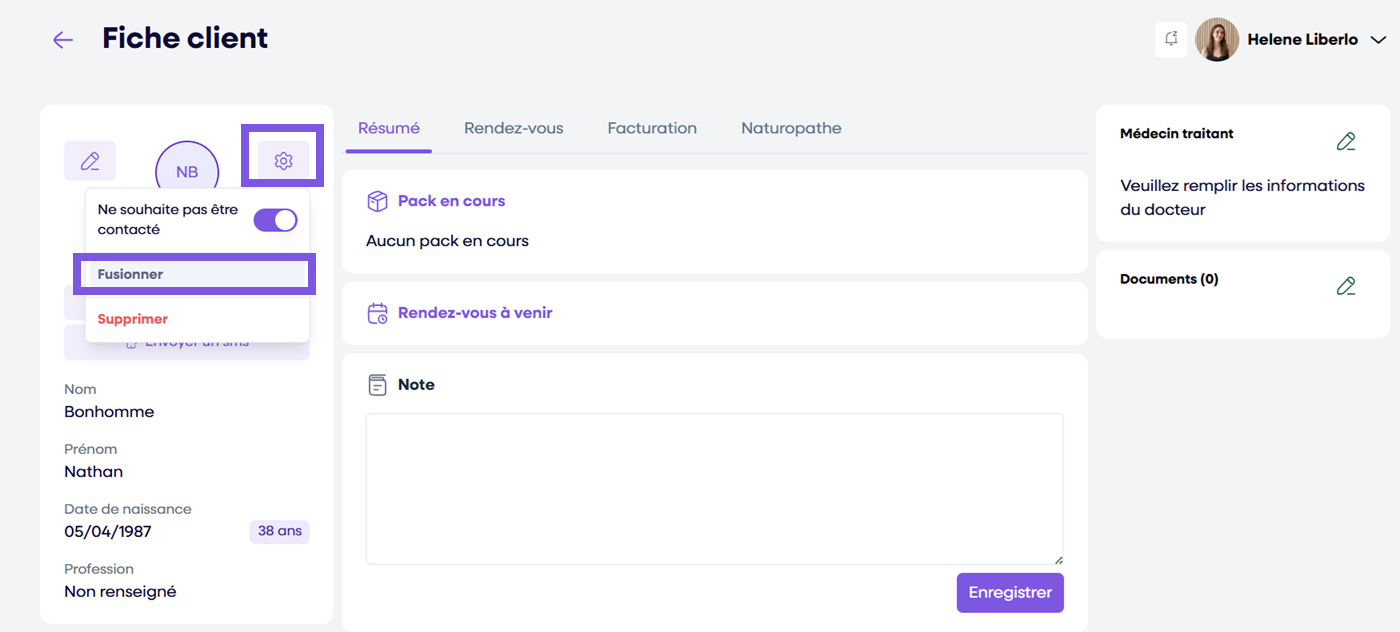Choose Supprimer from the dropdown menu

(x=133, y=319)
